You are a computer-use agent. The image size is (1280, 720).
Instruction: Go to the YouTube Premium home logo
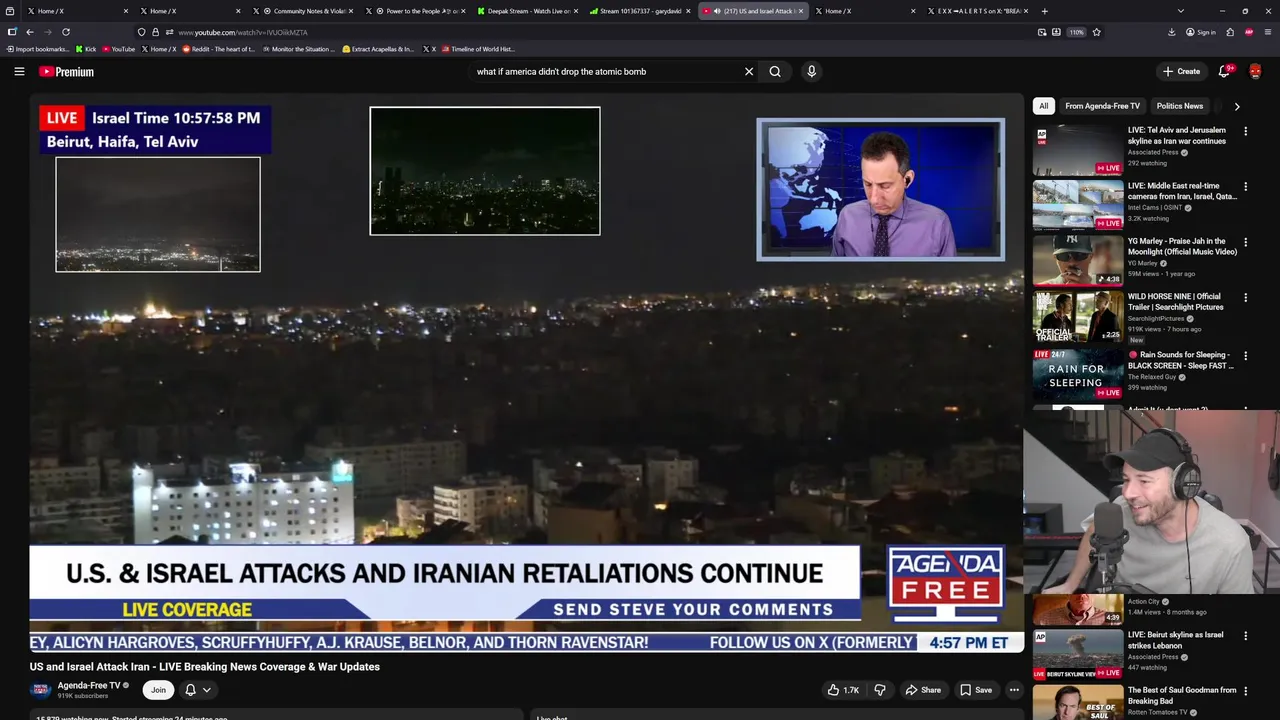click(66, 72)
